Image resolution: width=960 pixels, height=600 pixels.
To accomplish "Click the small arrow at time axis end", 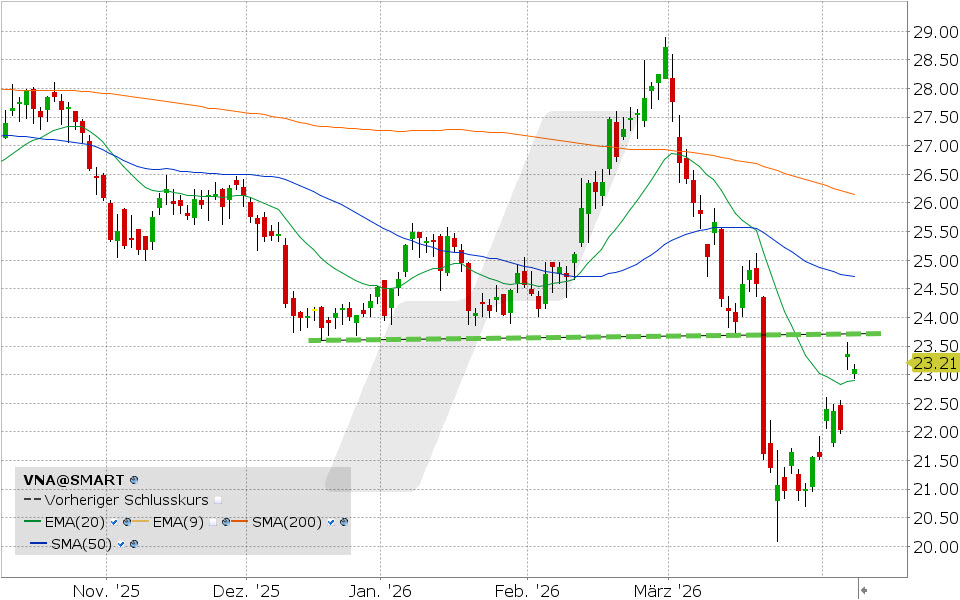I will pos(865,590).
